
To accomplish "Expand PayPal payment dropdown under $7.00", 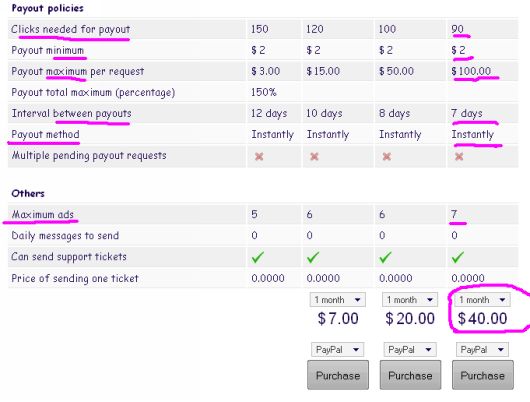I will pyautogui.click(x=337, y=349).
